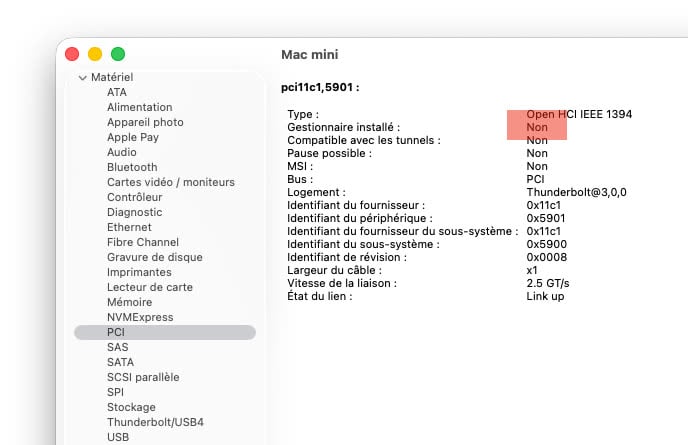Image resolution: width=688 pixels, height=445 pixels.
Task: Open the NVMExpress section
Action: (x=140, y=317)
